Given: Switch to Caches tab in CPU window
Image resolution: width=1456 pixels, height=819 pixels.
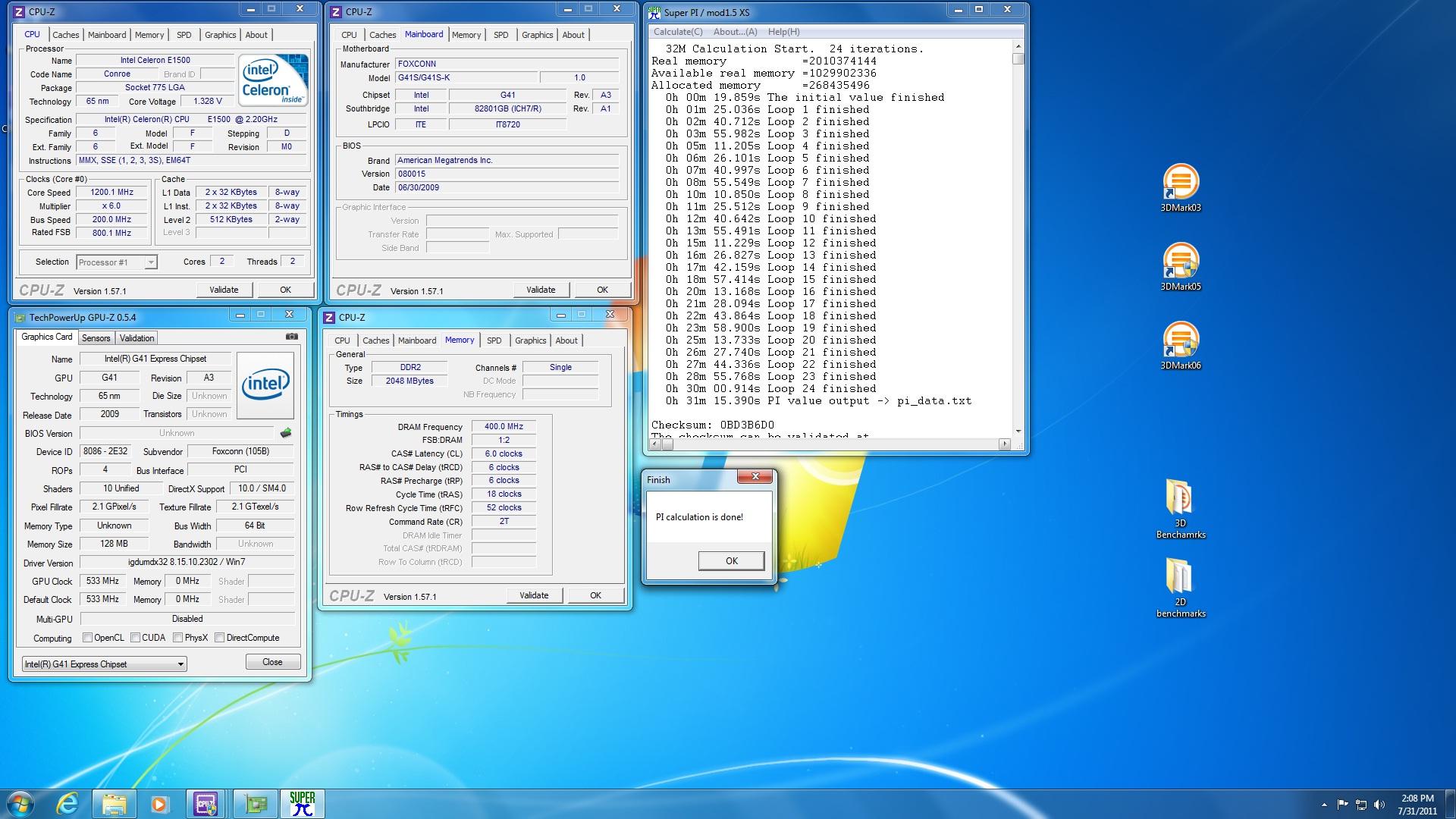Looking at the screenshot, I should [66, 35].
